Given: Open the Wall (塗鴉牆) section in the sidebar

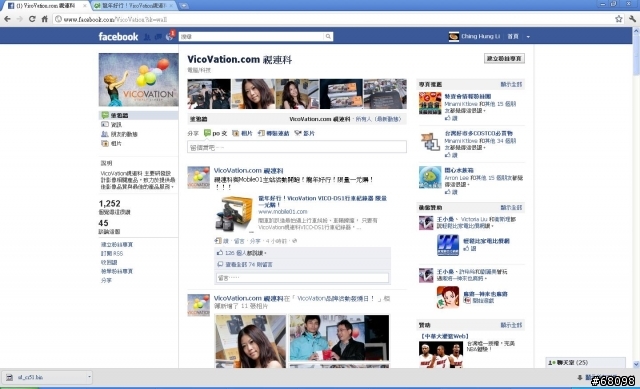Looking at the screenshot, I should 138,116.
